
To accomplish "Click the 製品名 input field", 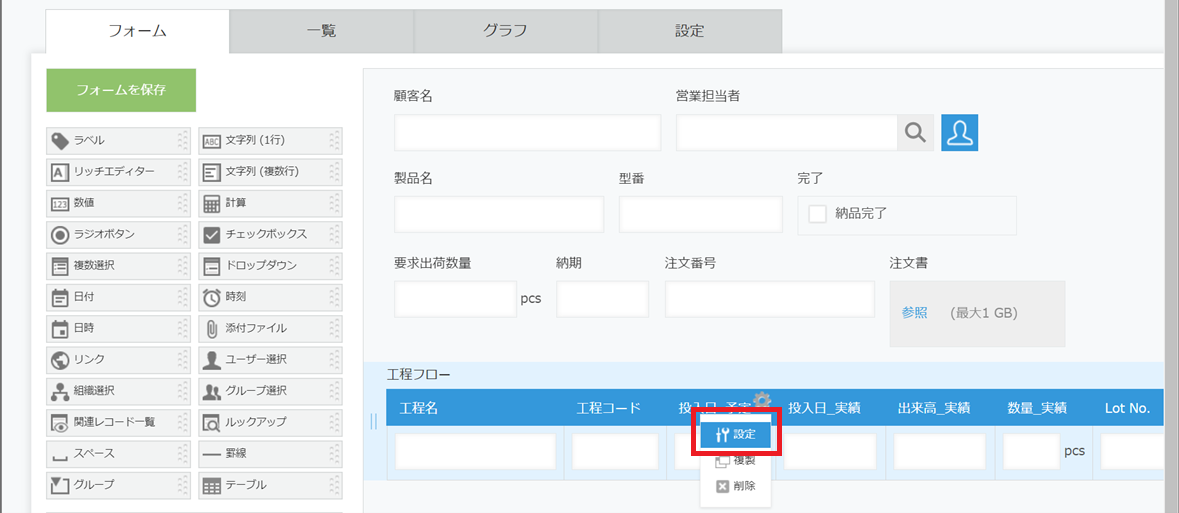I will pyautogui.click(x=499, y=214).
